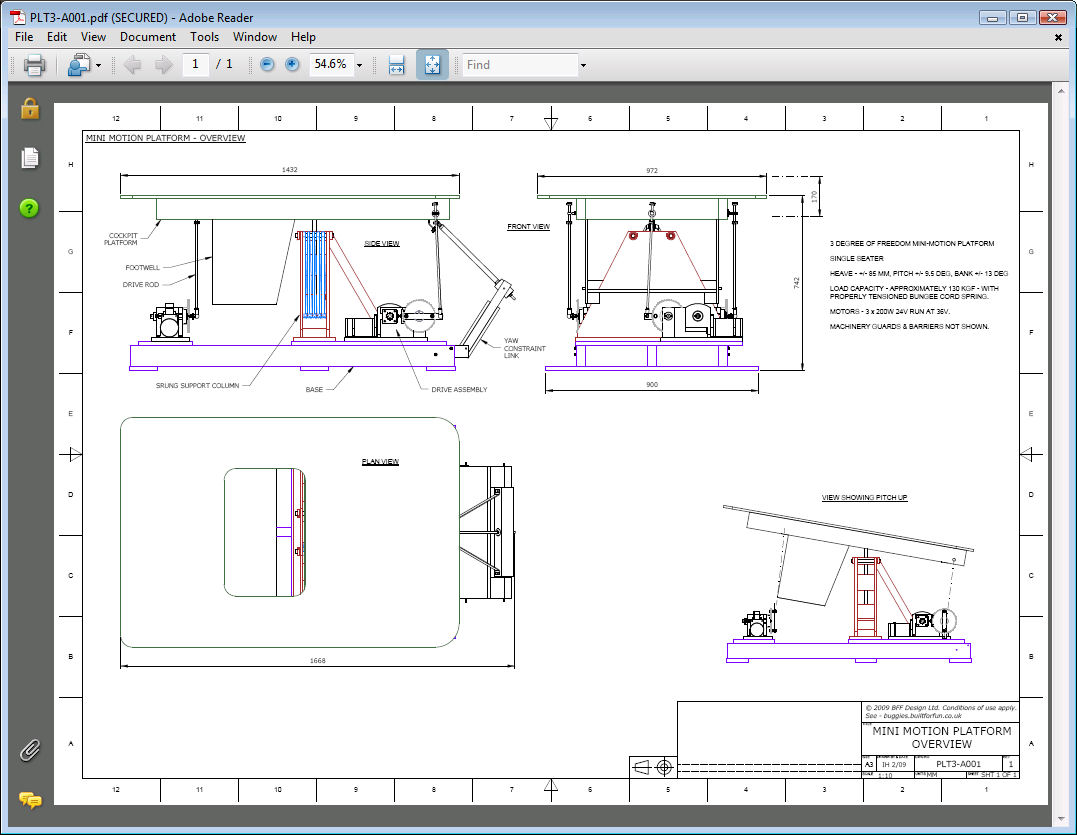
Task: Click the collaborate/share icon
Action: [78, 65]
